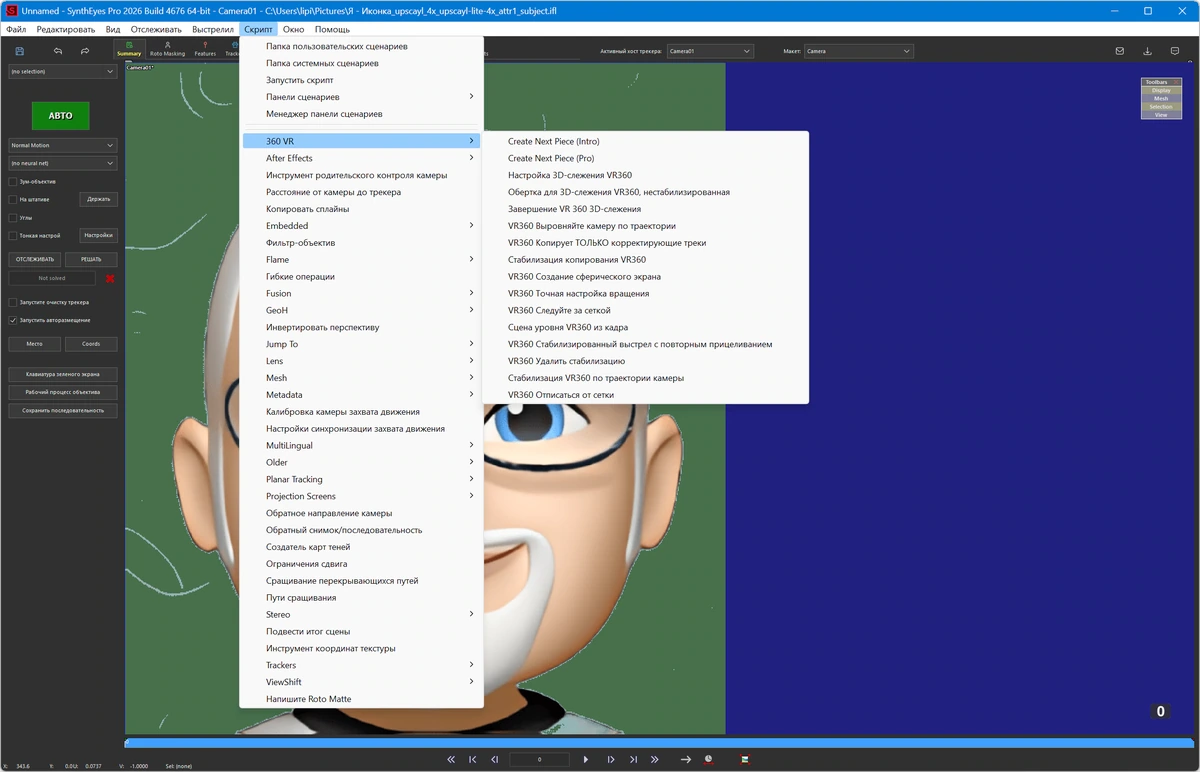Viewport: 1200px width, 772px height.
Task: Click the РЕШАТЬ button
Action: tap(91, 259)
